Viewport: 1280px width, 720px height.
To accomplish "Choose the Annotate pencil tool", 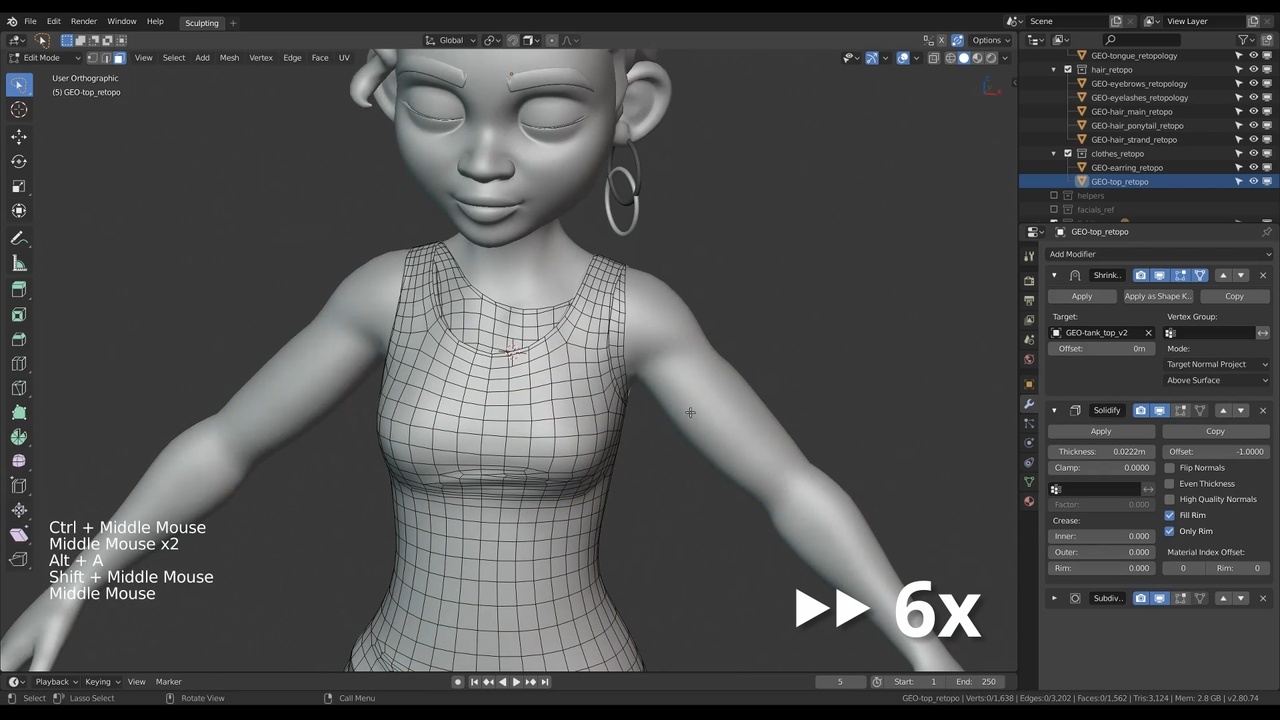I will click(19, 238).
